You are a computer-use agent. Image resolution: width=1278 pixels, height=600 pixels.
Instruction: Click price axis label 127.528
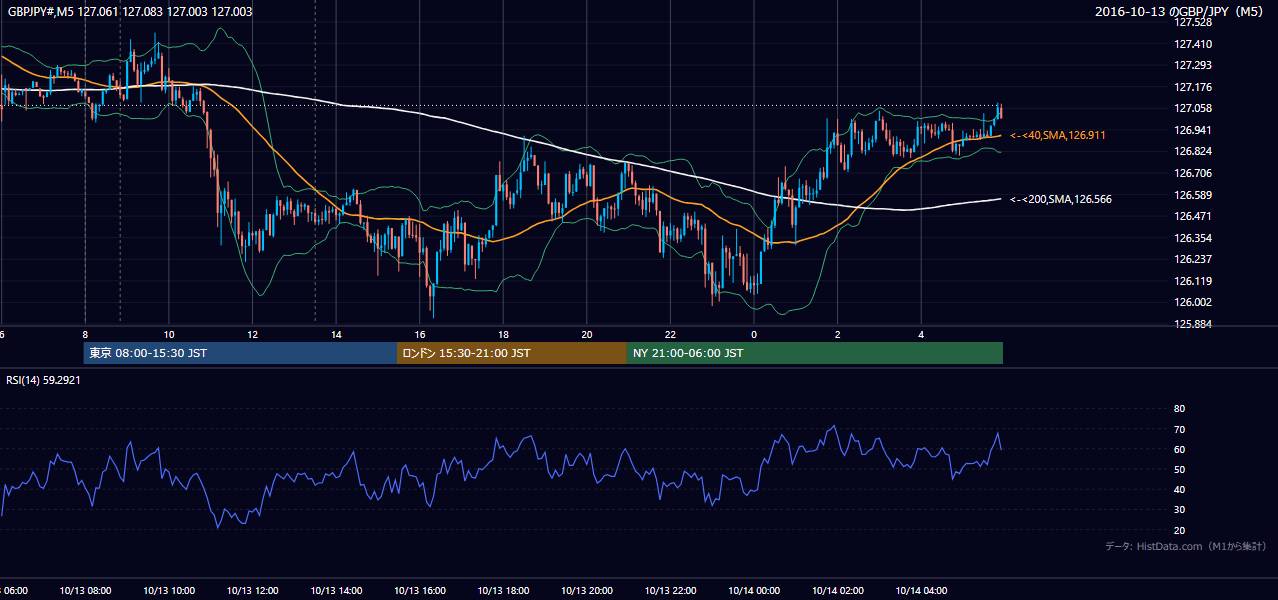1193,22
